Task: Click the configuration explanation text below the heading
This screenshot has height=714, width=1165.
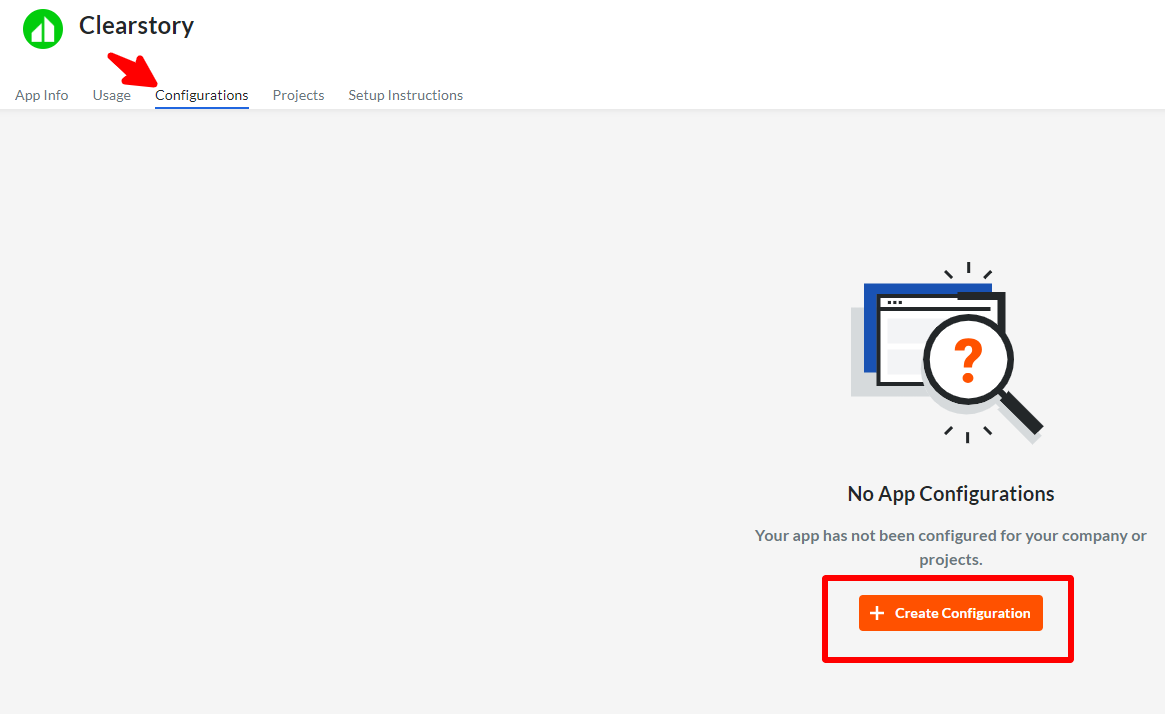Action: point(950,547)
